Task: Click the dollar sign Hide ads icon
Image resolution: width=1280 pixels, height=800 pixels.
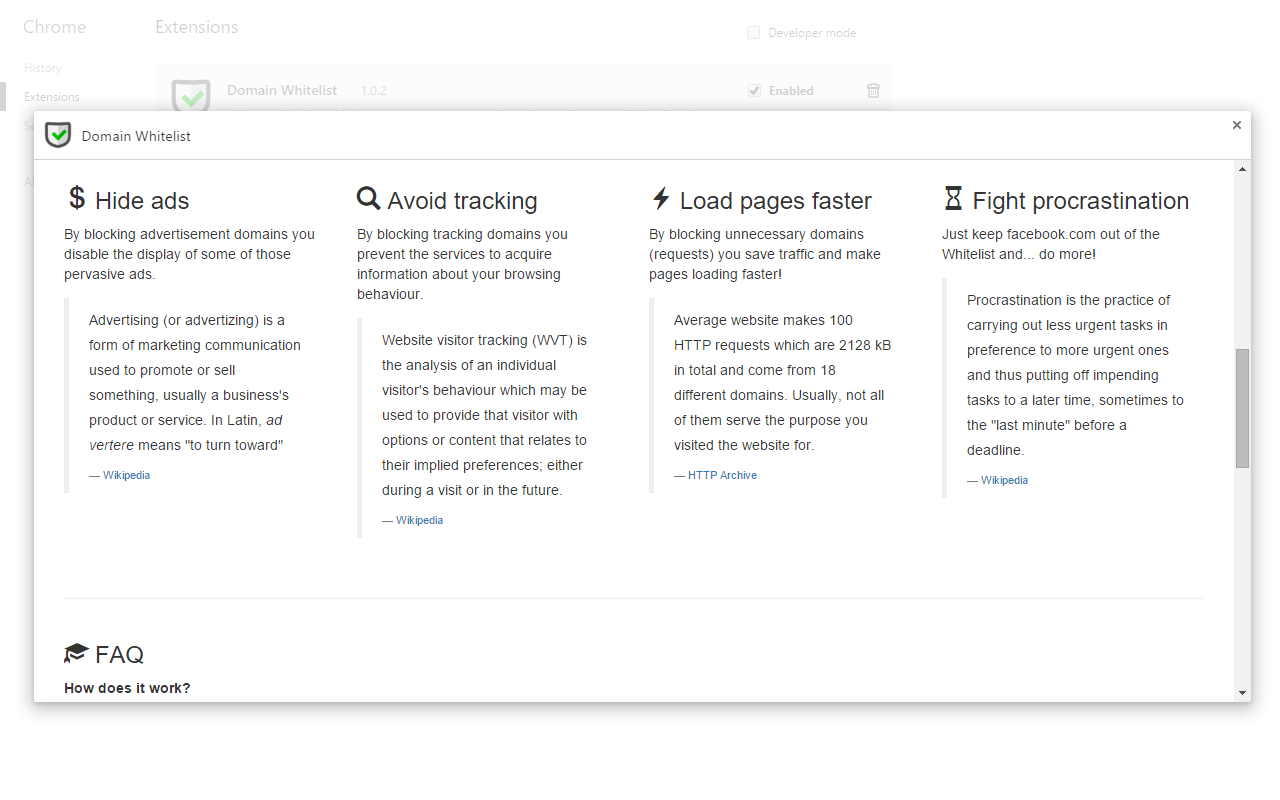Action: pos(77,198)
